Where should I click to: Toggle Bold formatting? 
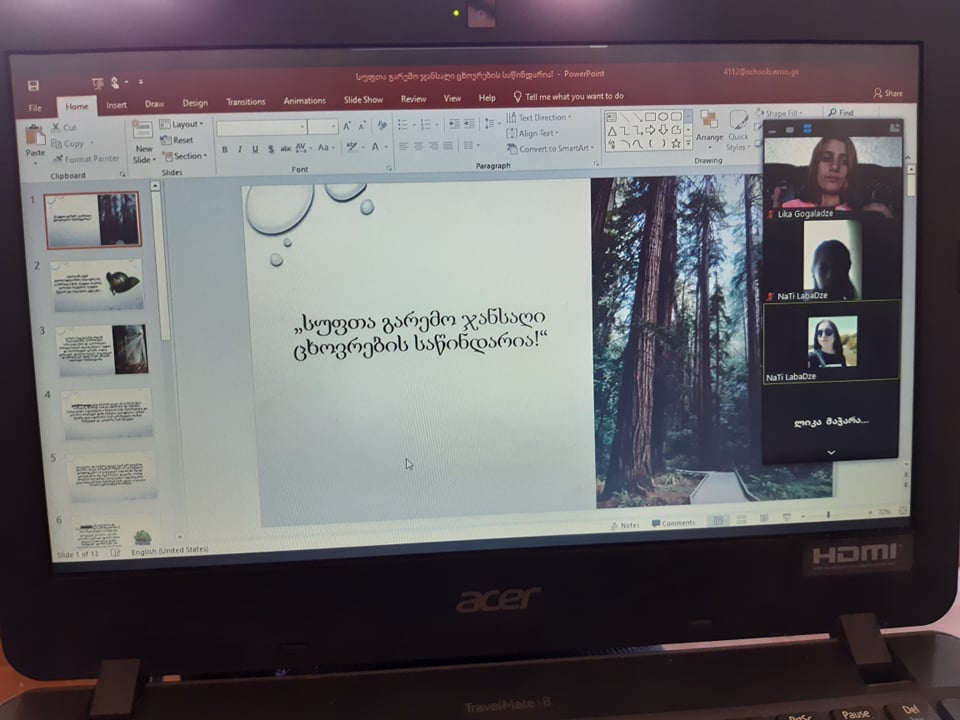coord(225,149)
